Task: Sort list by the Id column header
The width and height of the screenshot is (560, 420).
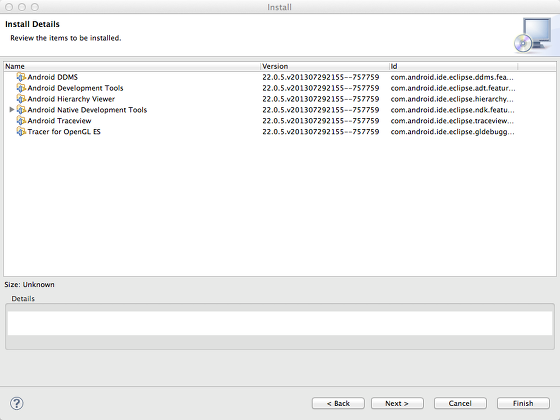Action: [453, 66]
